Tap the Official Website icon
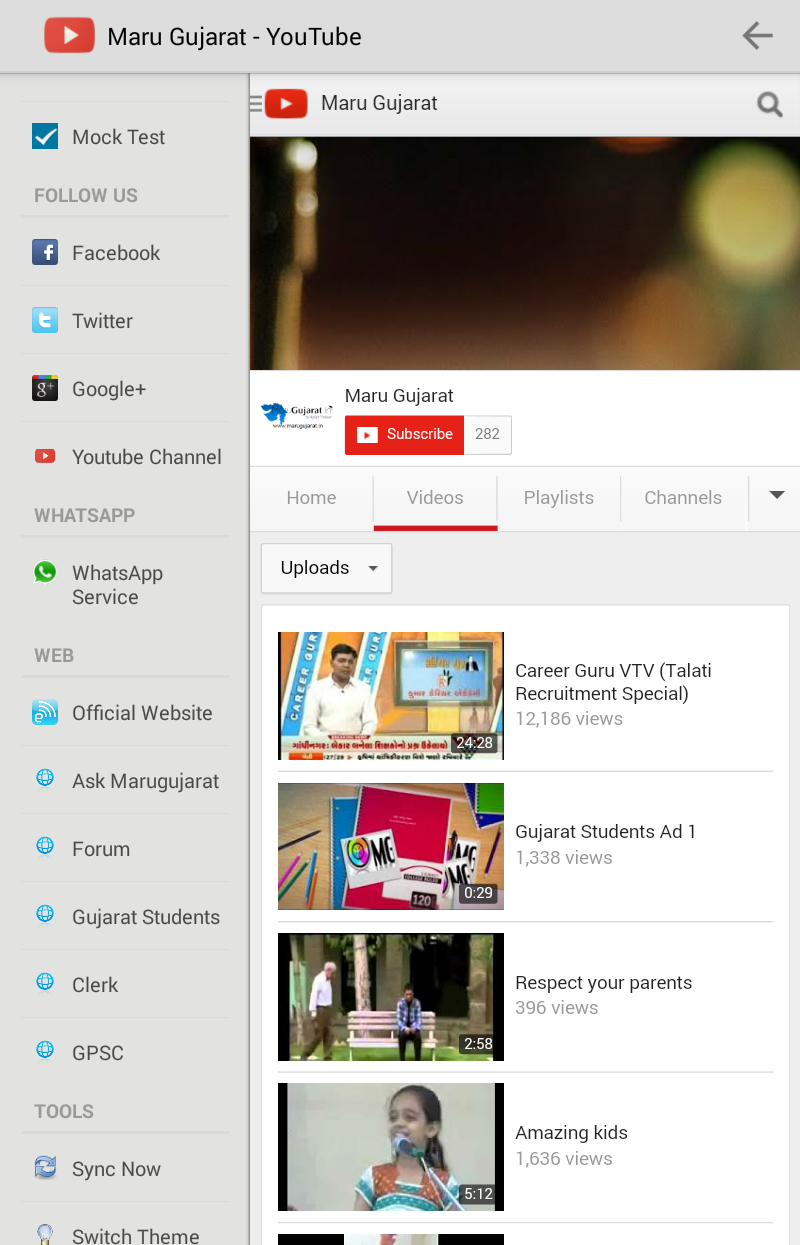This screenshot has height=1245, width=800. coord(45,712)
